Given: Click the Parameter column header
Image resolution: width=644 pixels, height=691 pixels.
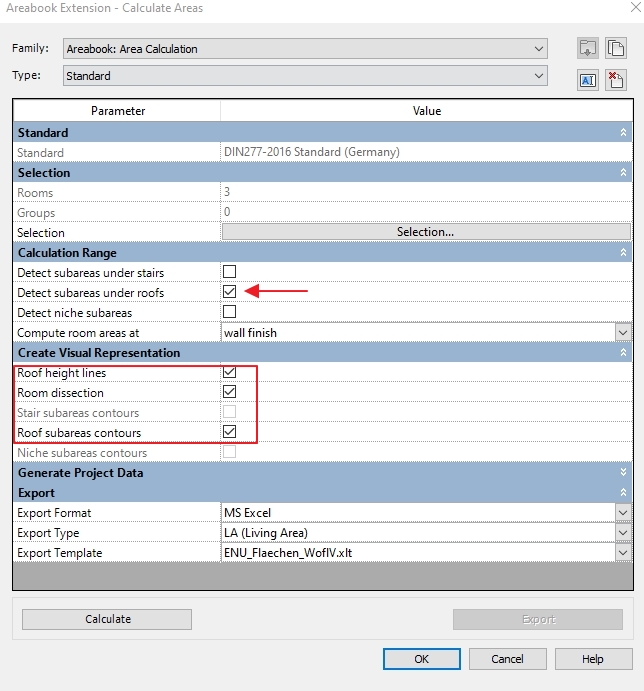Looking at the screenshot, I should [x=117, y=111].
